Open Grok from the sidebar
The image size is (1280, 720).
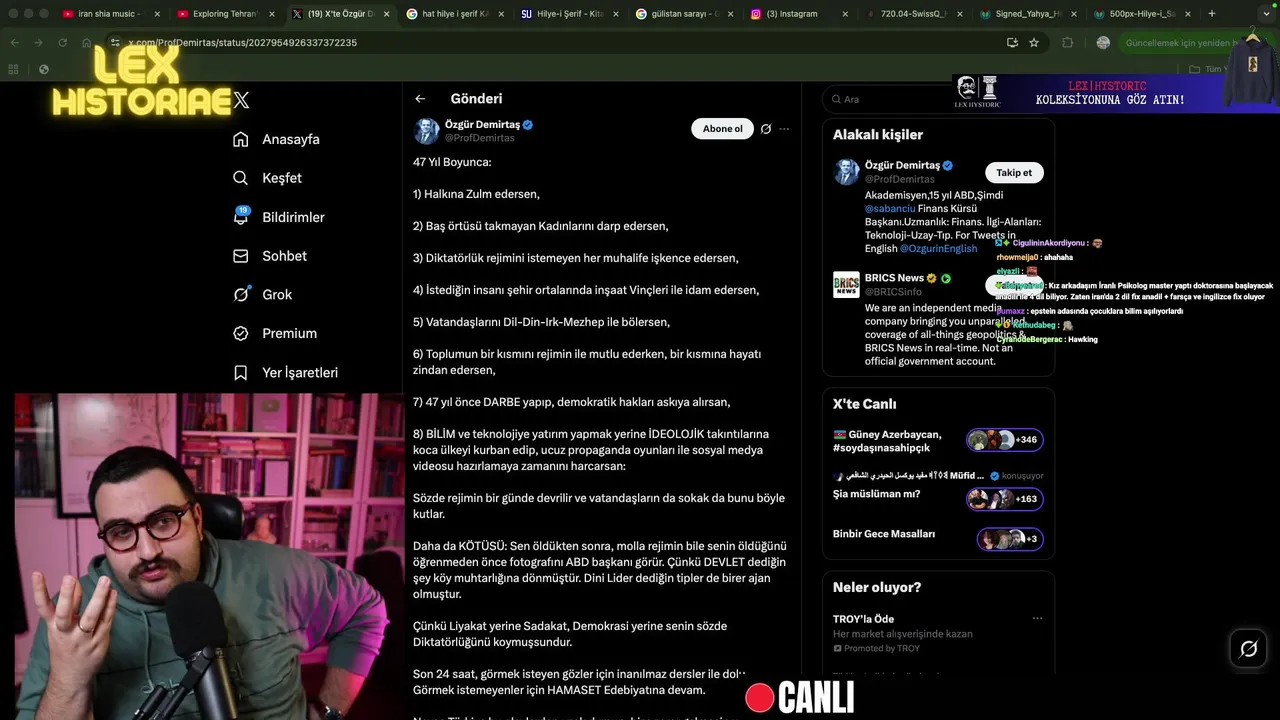262,294
